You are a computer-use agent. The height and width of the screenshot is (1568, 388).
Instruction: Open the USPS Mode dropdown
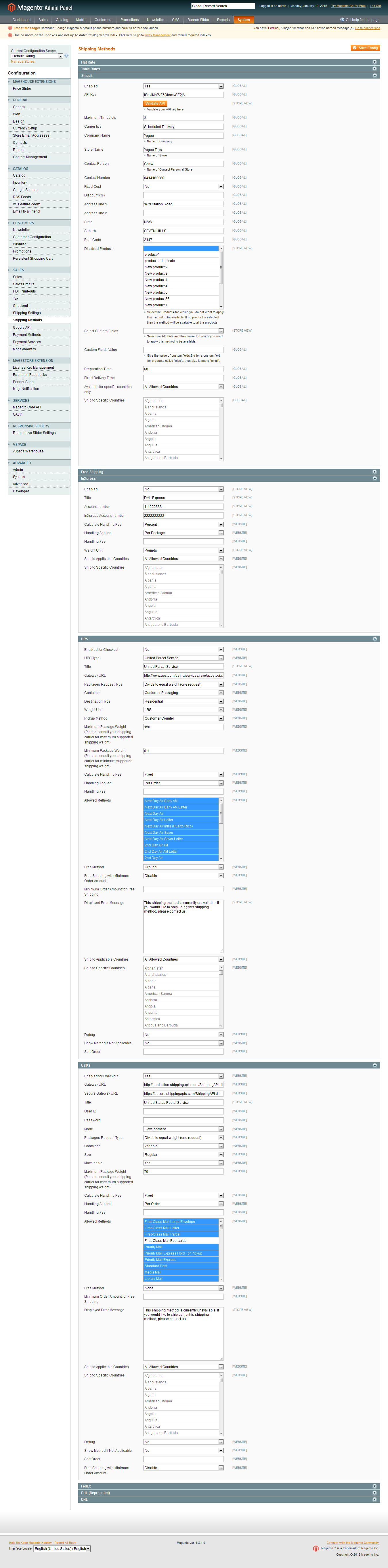183,1129
